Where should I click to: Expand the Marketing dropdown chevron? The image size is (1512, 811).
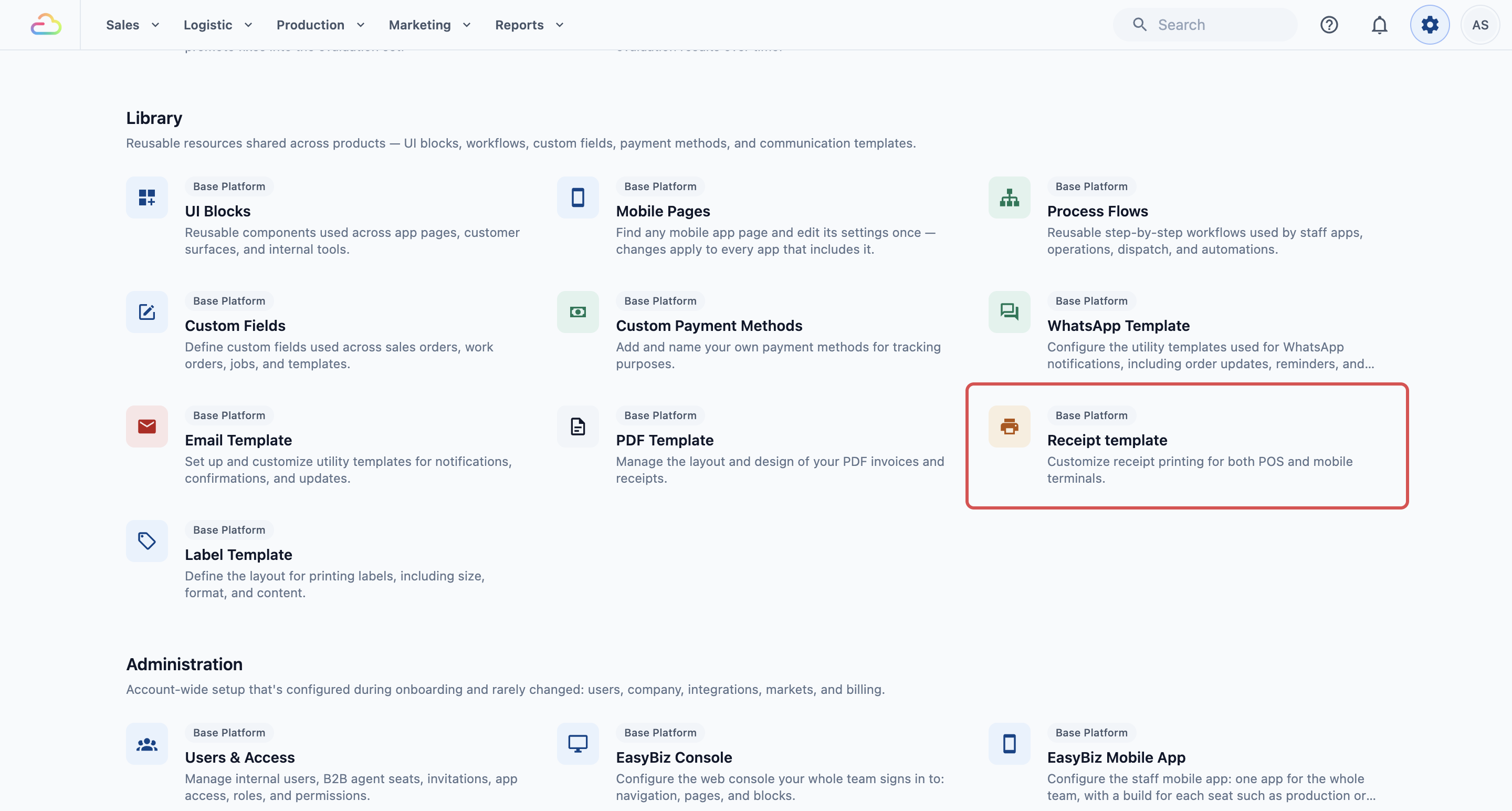point(467,25)
